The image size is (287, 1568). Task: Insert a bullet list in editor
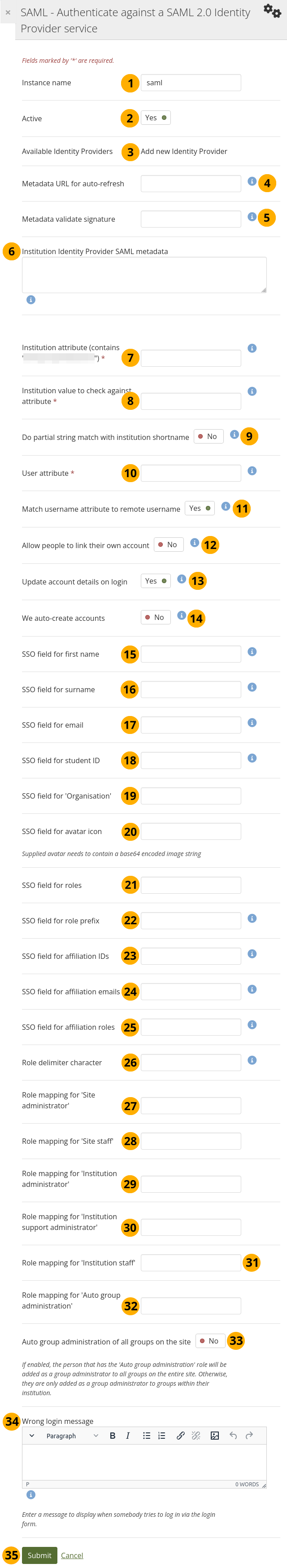click(147, 1435)
